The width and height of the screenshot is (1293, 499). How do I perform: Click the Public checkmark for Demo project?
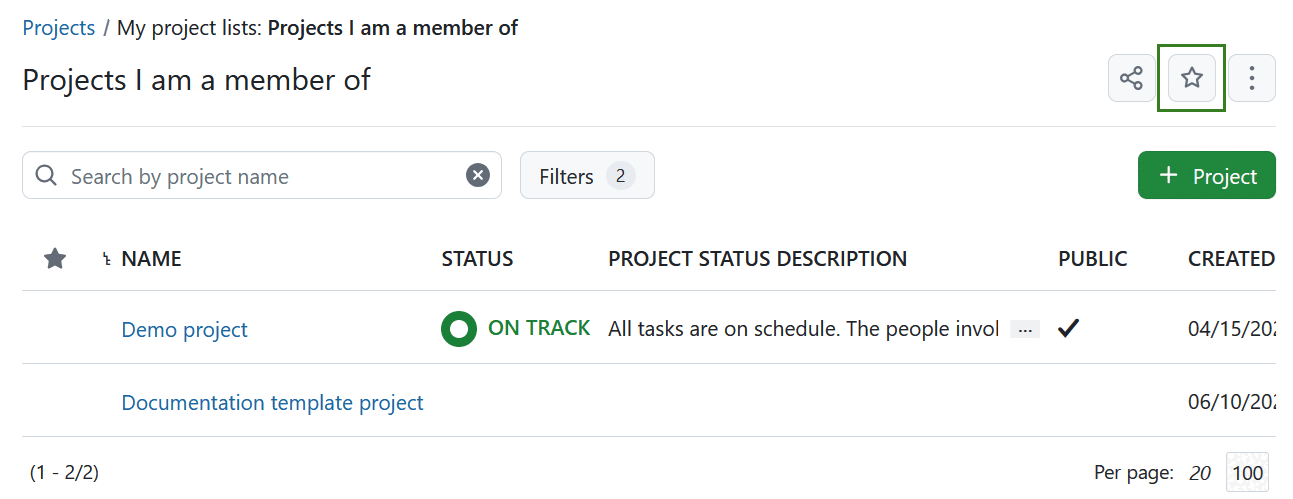tap(1068, 328)
